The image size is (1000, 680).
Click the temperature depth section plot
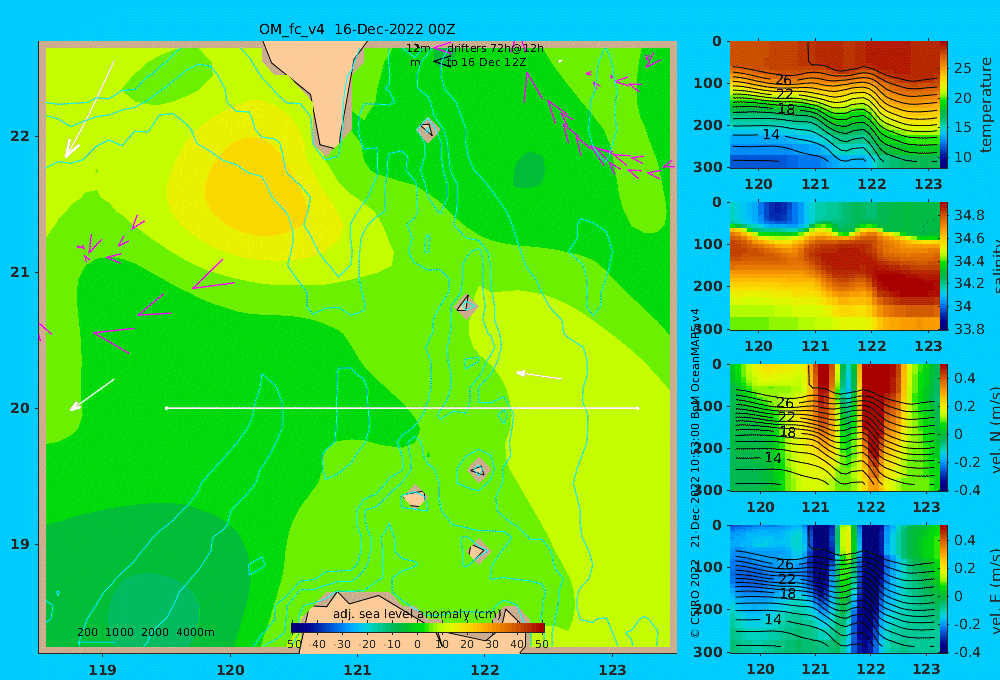(834, 105)
